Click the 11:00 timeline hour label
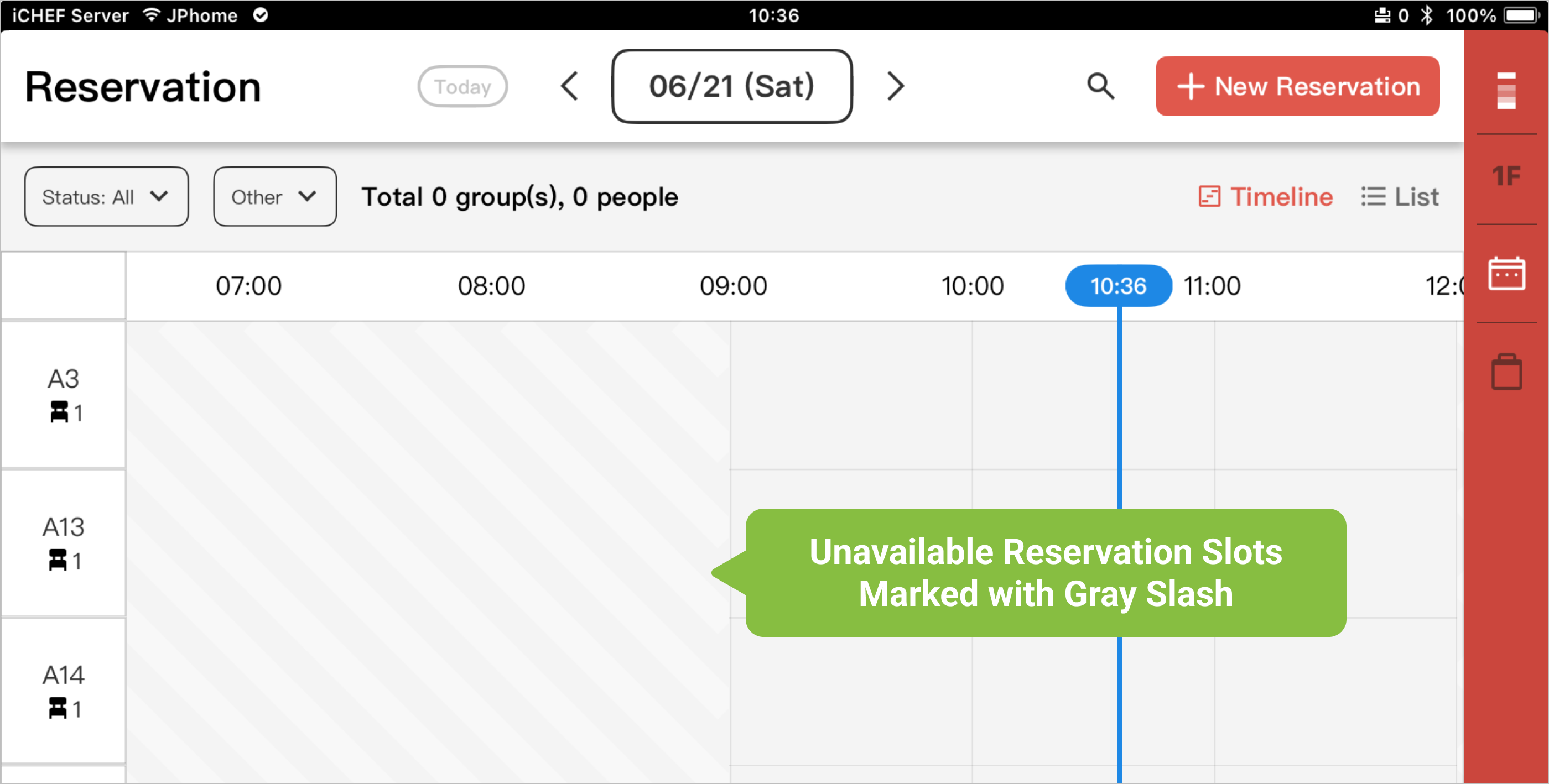 coord(1212,286)
